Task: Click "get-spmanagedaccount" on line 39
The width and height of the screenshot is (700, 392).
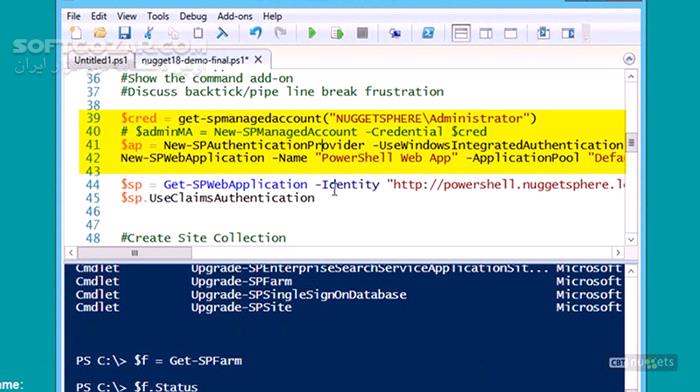Action: [x=250, y=119]
